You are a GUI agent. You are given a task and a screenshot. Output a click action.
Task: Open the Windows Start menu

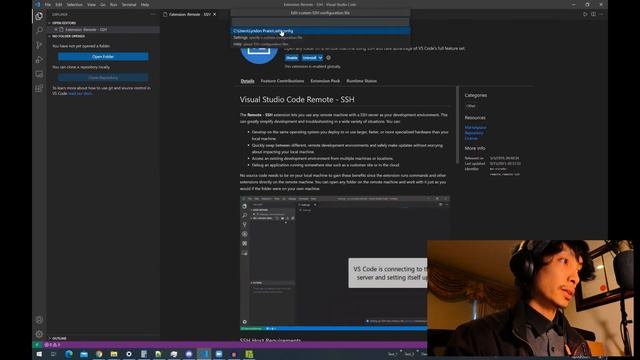[x=39, y=354]
